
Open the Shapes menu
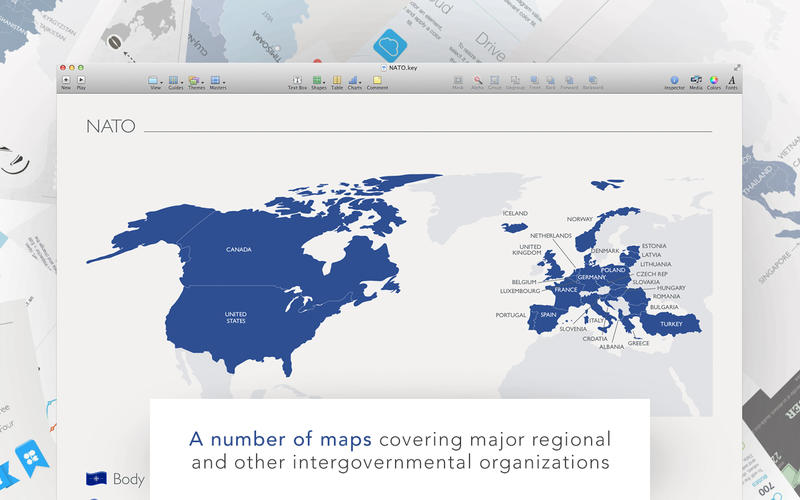click(x=318, y=79)
